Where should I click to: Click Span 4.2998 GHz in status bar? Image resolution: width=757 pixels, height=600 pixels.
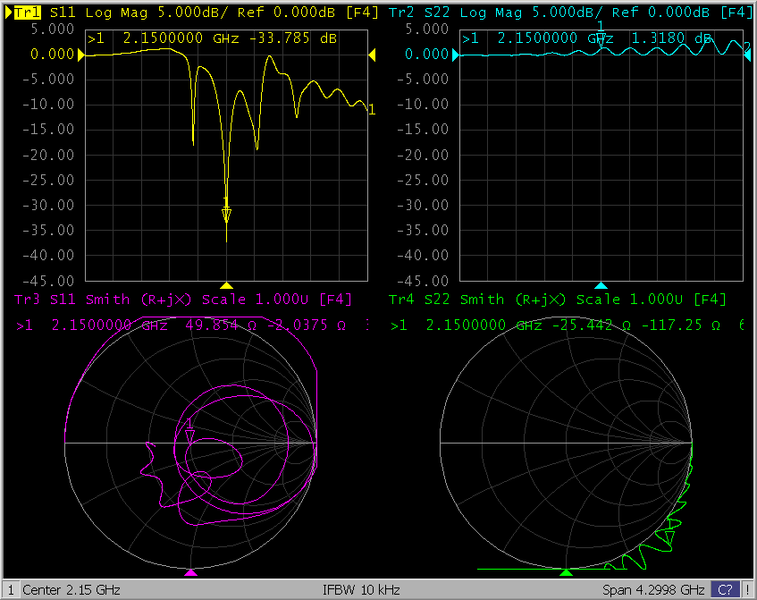(654, 590)
